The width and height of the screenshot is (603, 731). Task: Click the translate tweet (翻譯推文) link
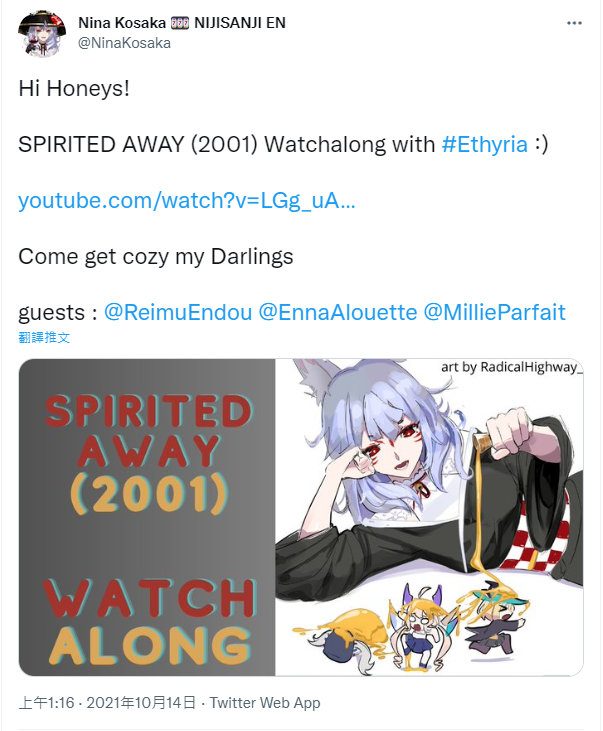(x=44, y=338)
